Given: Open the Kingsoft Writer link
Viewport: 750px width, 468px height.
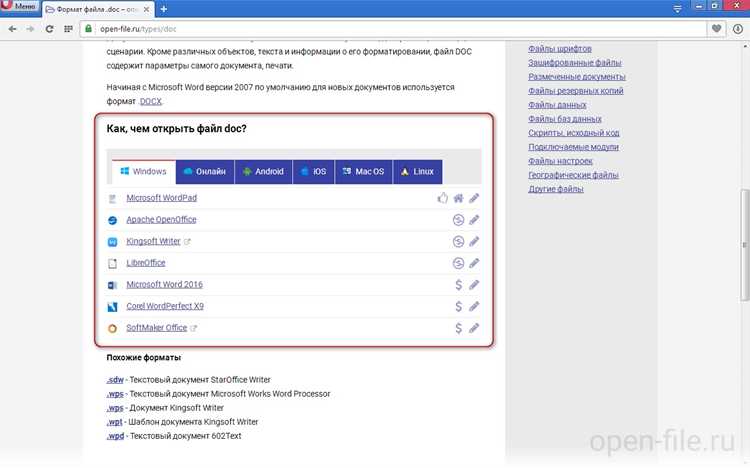Looking at the screenshot, I should click(153, 241).
